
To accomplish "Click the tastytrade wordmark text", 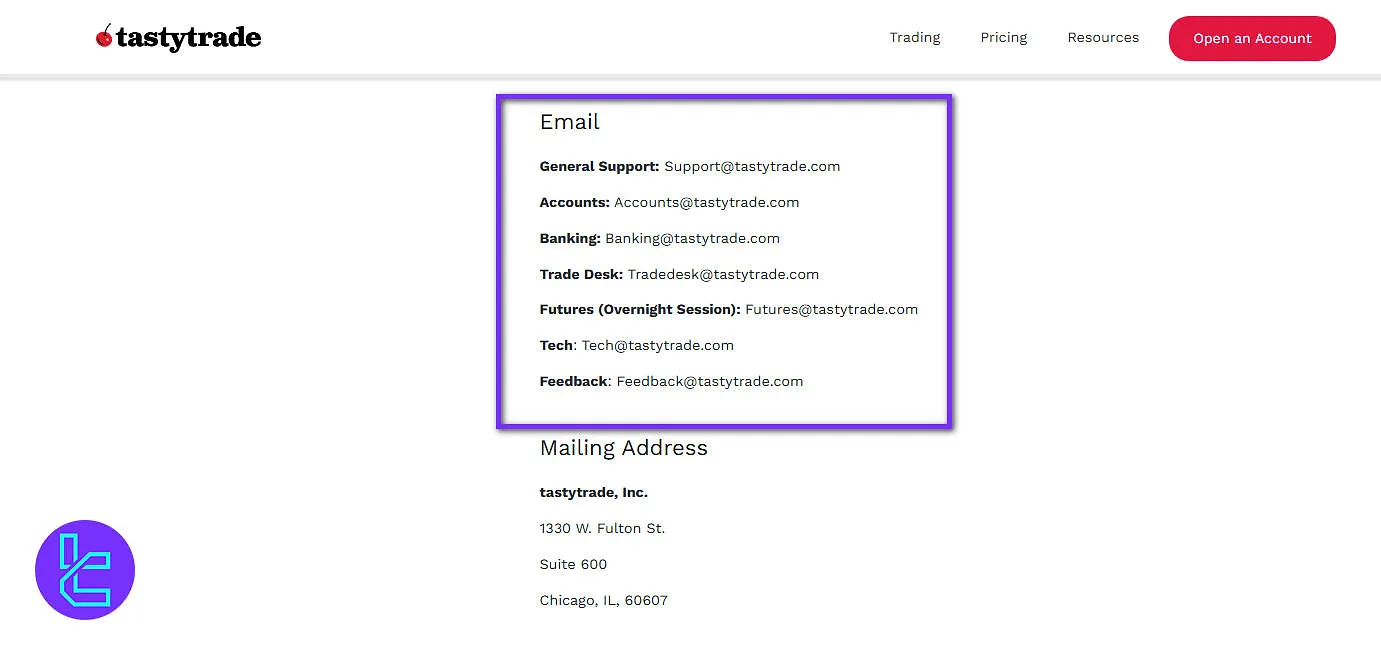I will (188, 38).
